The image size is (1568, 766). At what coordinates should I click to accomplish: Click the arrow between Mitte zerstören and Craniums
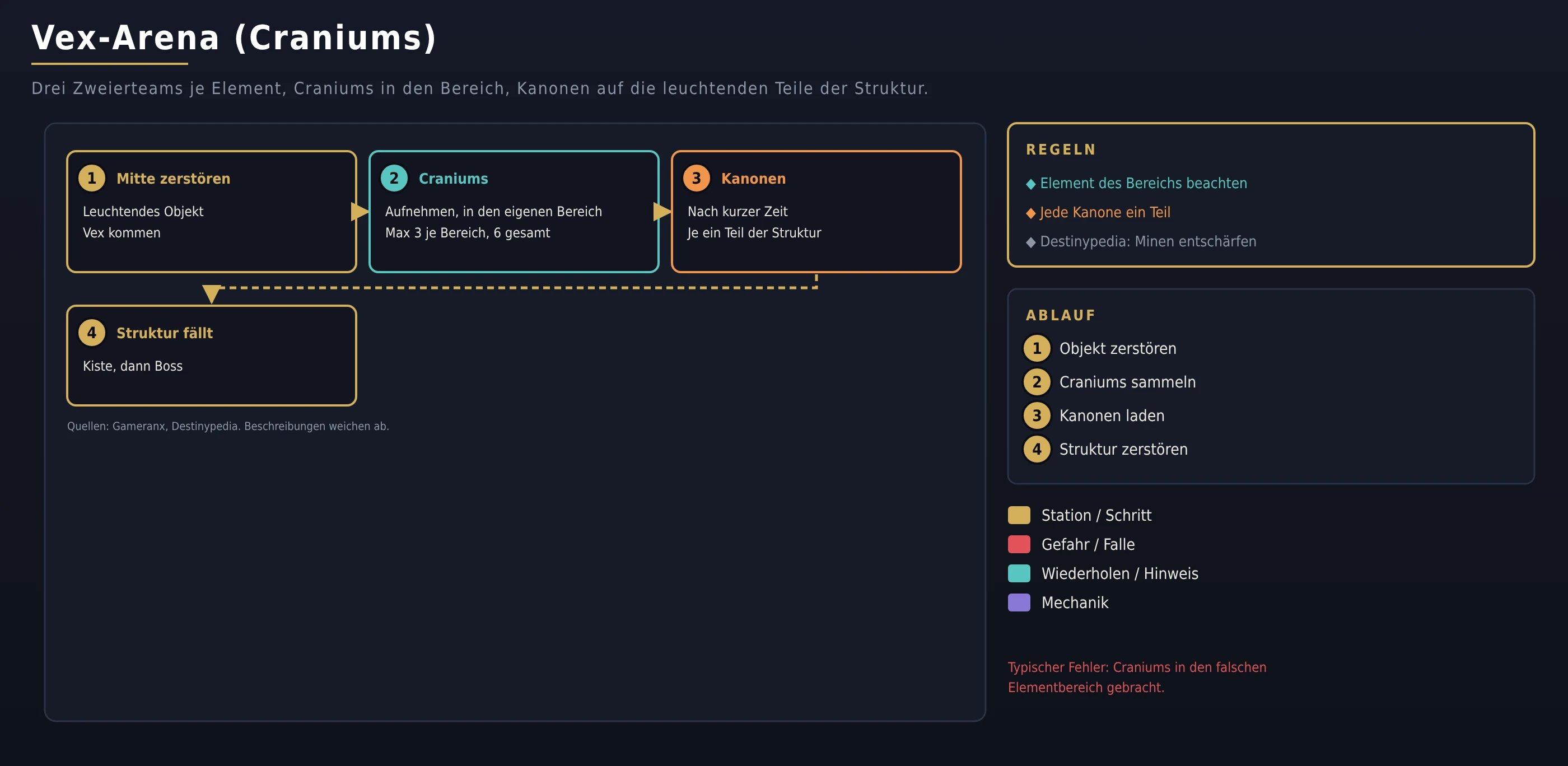click(360, 212)
